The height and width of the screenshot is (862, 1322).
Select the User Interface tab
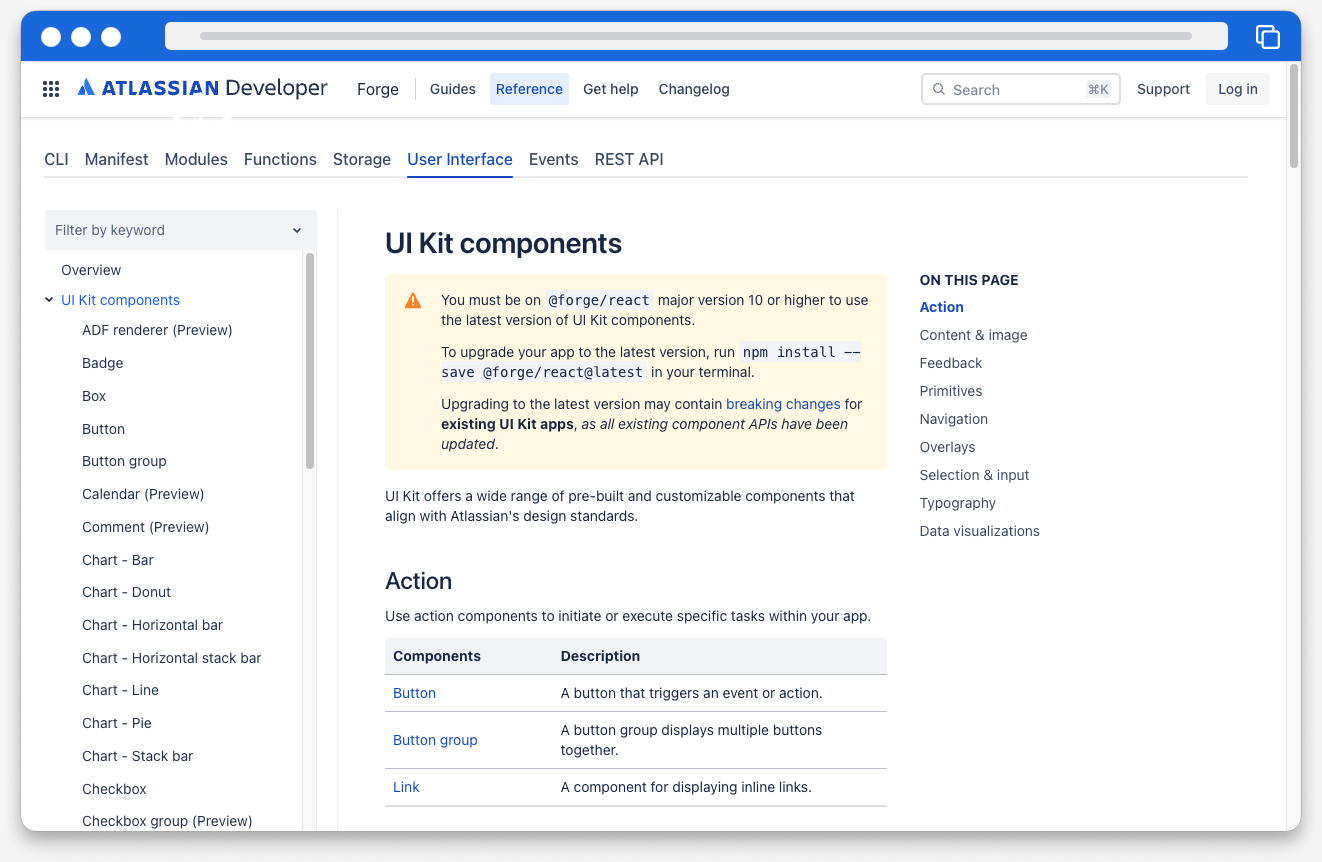coord(460,159)
